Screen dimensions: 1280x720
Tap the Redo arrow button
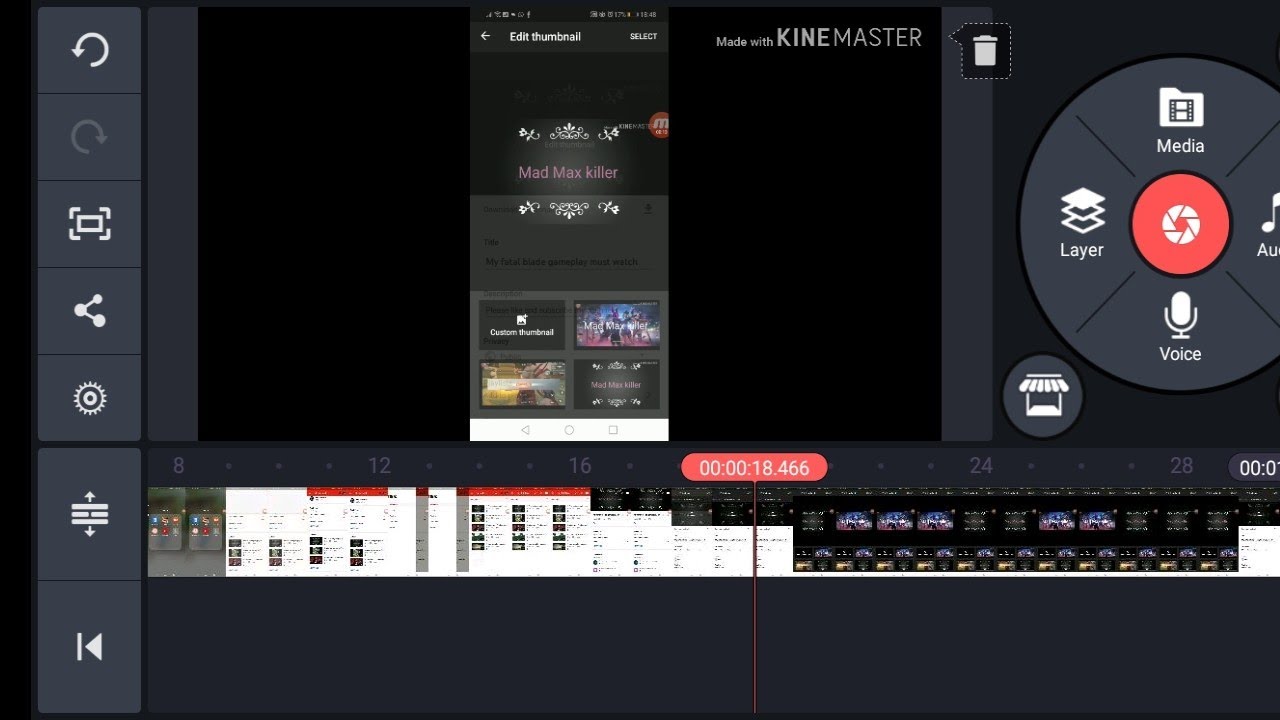tap(89, 137)
